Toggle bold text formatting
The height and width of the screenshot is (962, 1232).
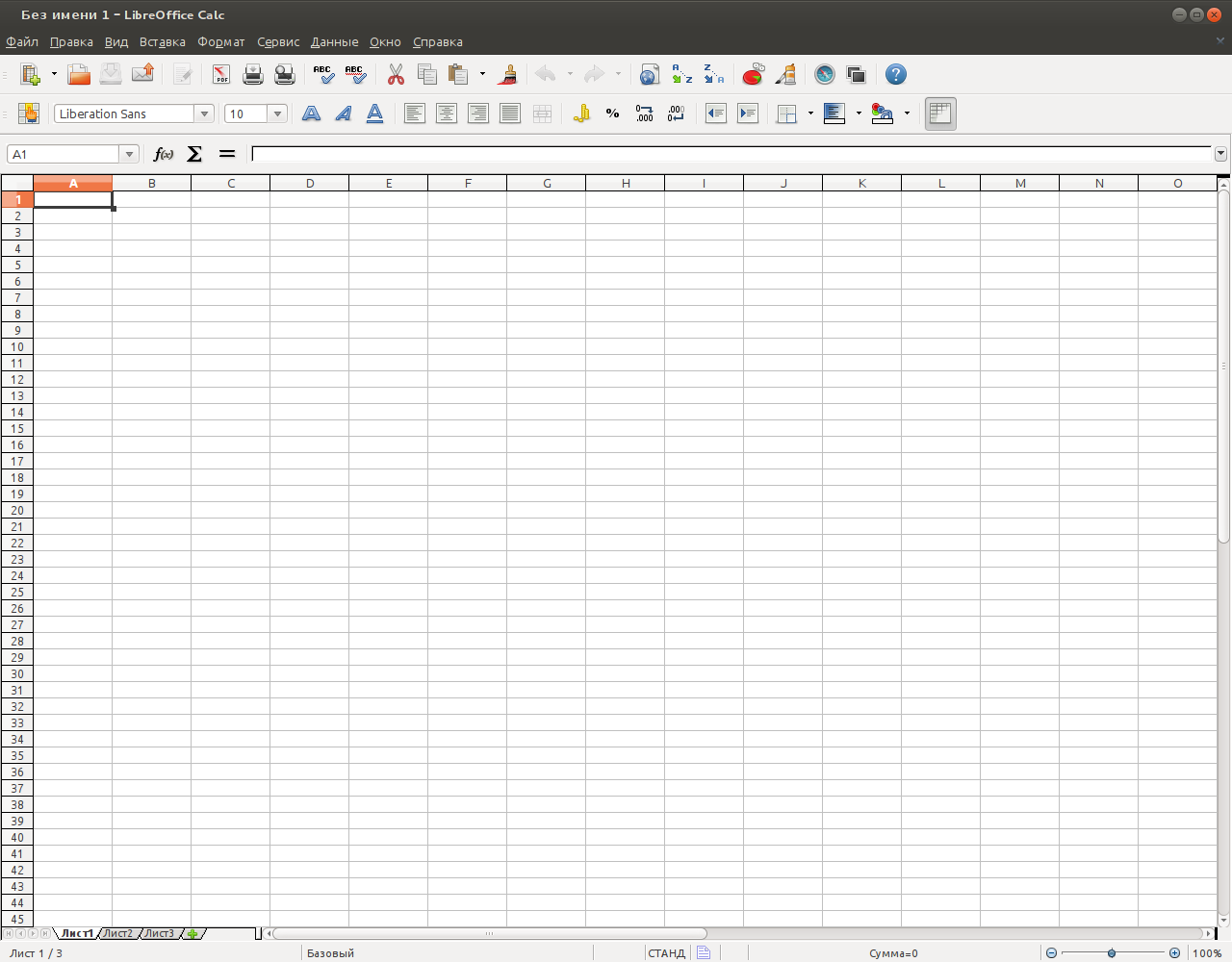pos(311,114)
